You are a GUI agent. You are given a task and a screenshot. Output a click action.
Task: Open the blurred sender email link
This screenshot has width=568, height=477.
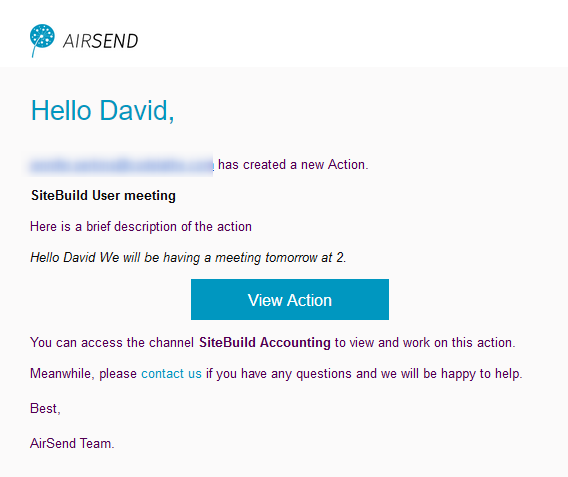[x=122, y=165]
